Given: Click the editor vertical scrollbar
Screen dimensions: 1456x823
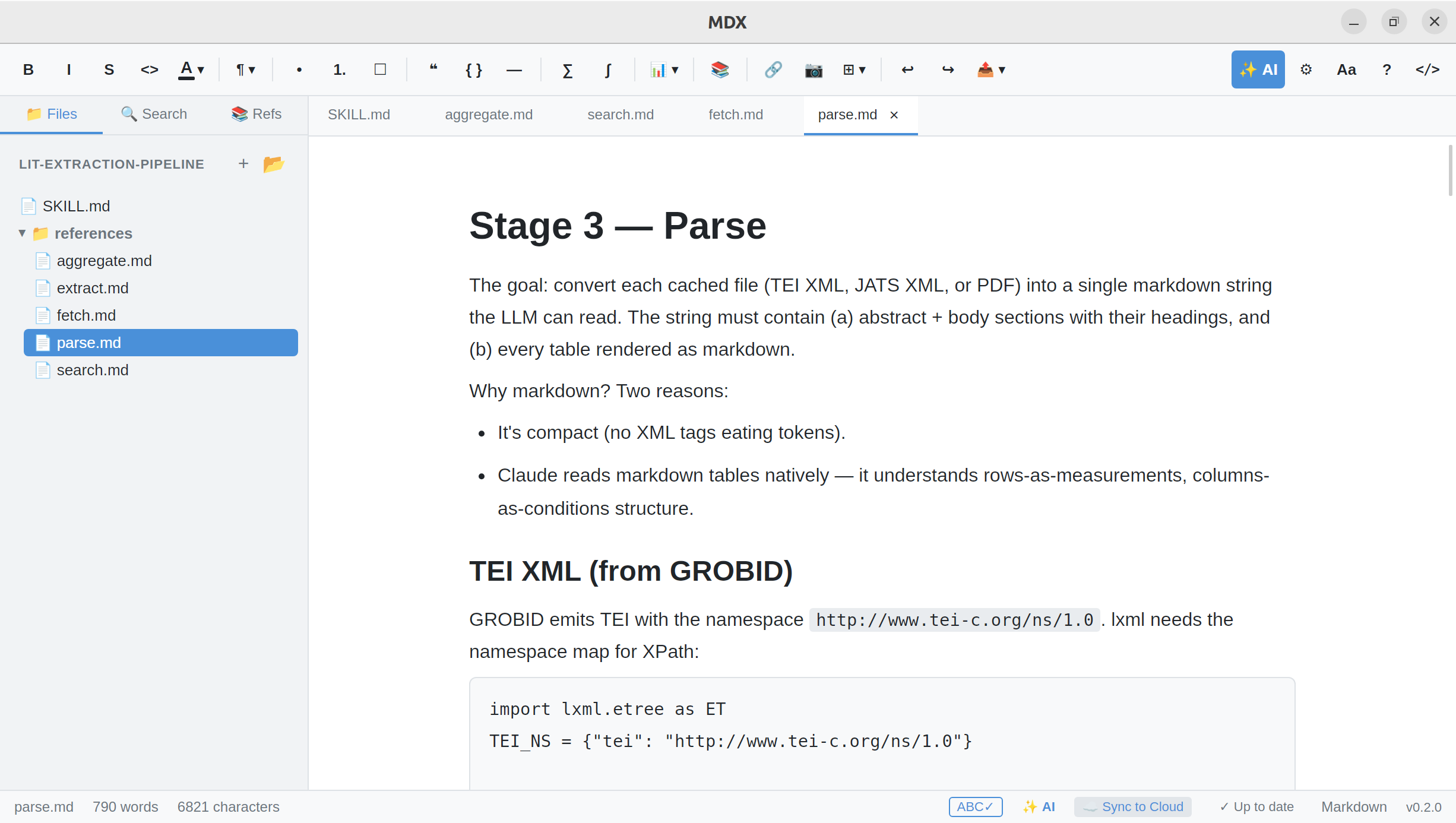Looking at the screenshot, I should point(1450,170).
